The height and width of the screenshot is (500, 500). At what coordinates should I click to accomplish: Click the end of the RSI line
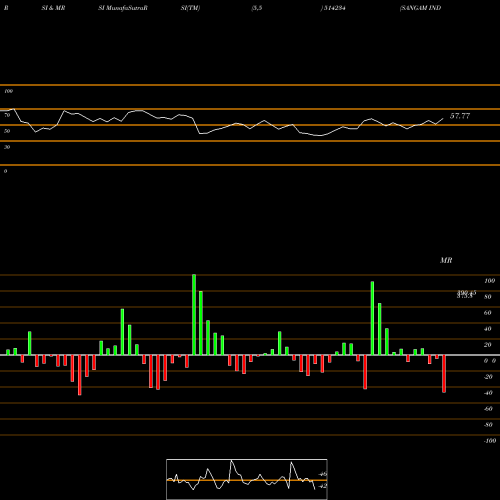(x=443, y=118)
